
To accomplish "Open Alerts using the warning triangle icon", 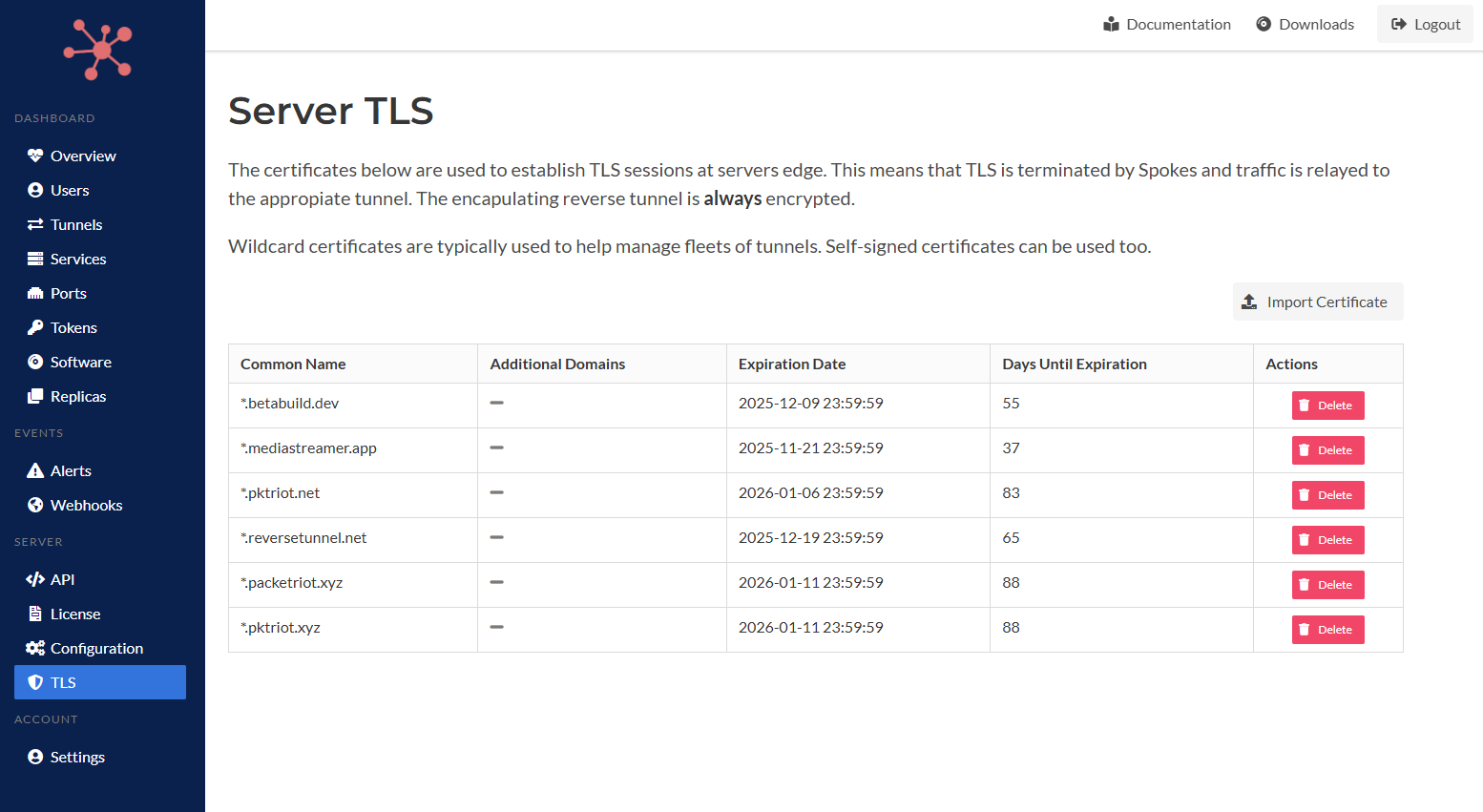I will tap(35, 470).
